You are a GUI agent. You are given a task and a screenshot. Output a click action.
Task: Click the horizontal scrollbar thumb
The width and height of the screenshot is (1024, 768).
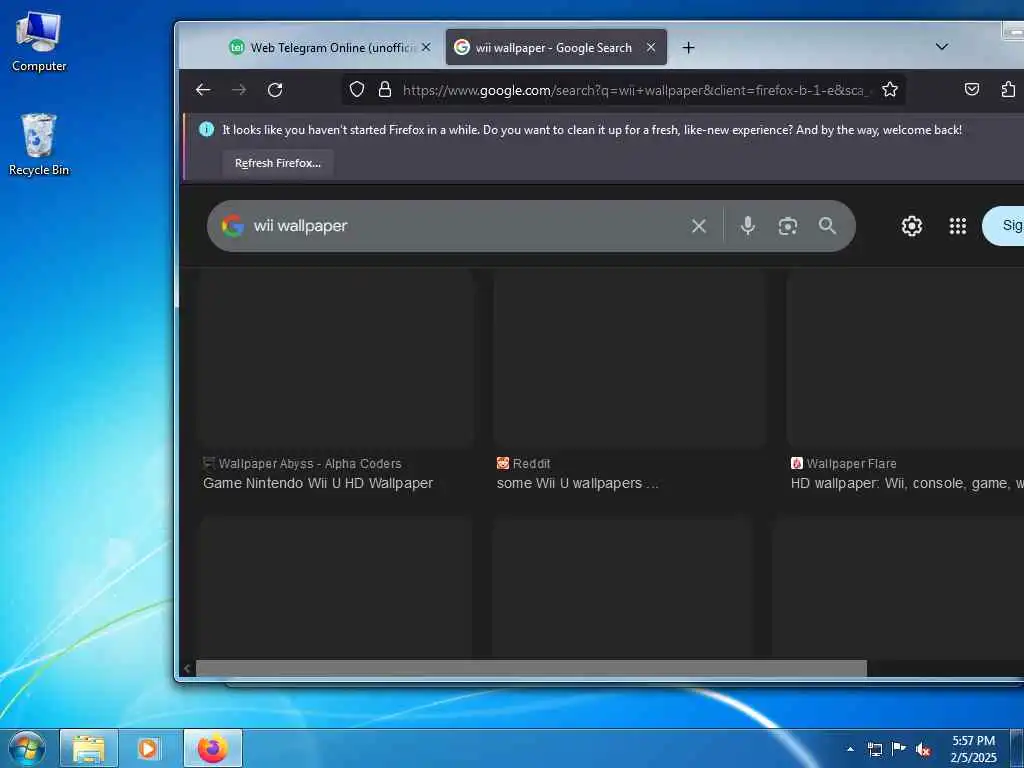click(x=532, y=668)
